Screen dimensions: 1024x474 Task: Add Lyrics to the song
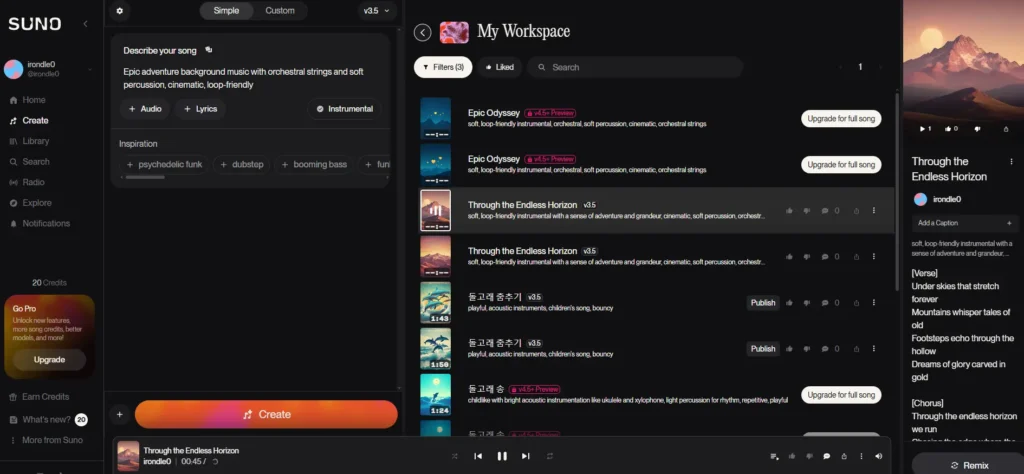click(200, 109)
